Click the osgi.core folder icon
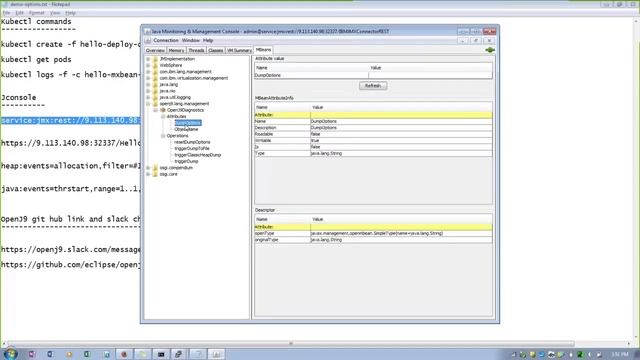This screenshot has width=640, height=360. [x=155, y=174]
